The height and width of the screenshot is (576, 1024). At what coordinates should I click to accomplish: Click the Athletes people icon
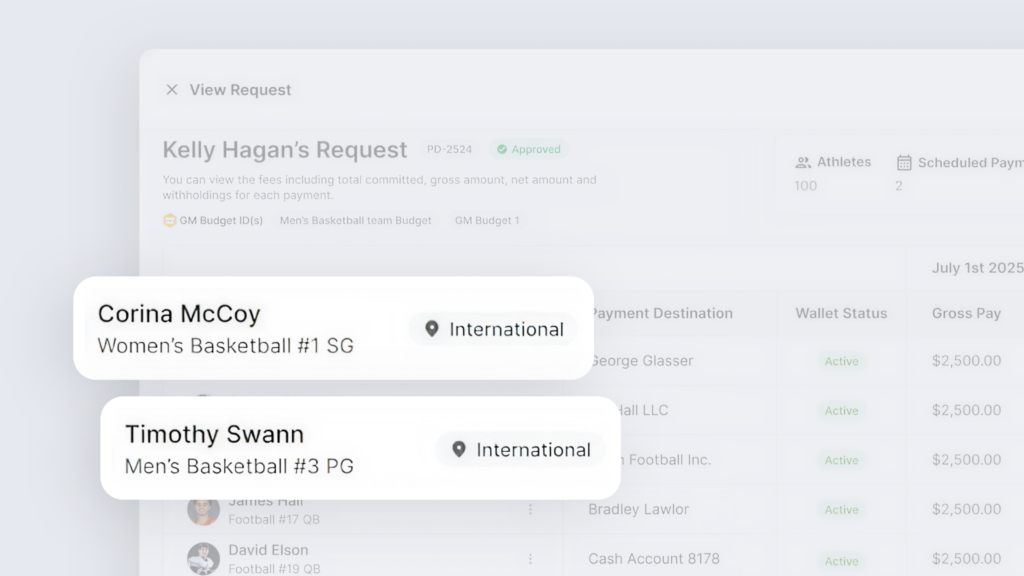(x=803, y=162)
